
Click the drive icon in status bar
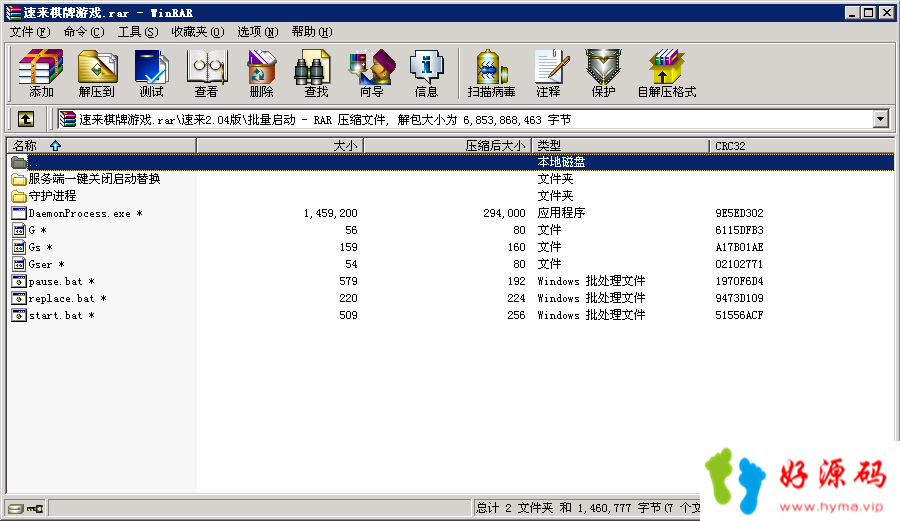tap(16, 508)
